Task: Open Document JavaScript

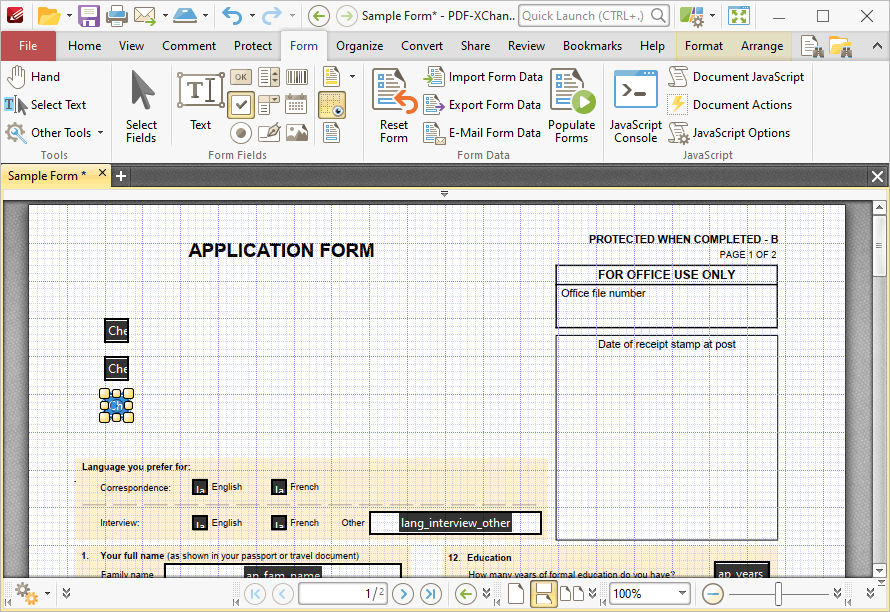Action: coord(736,77)
